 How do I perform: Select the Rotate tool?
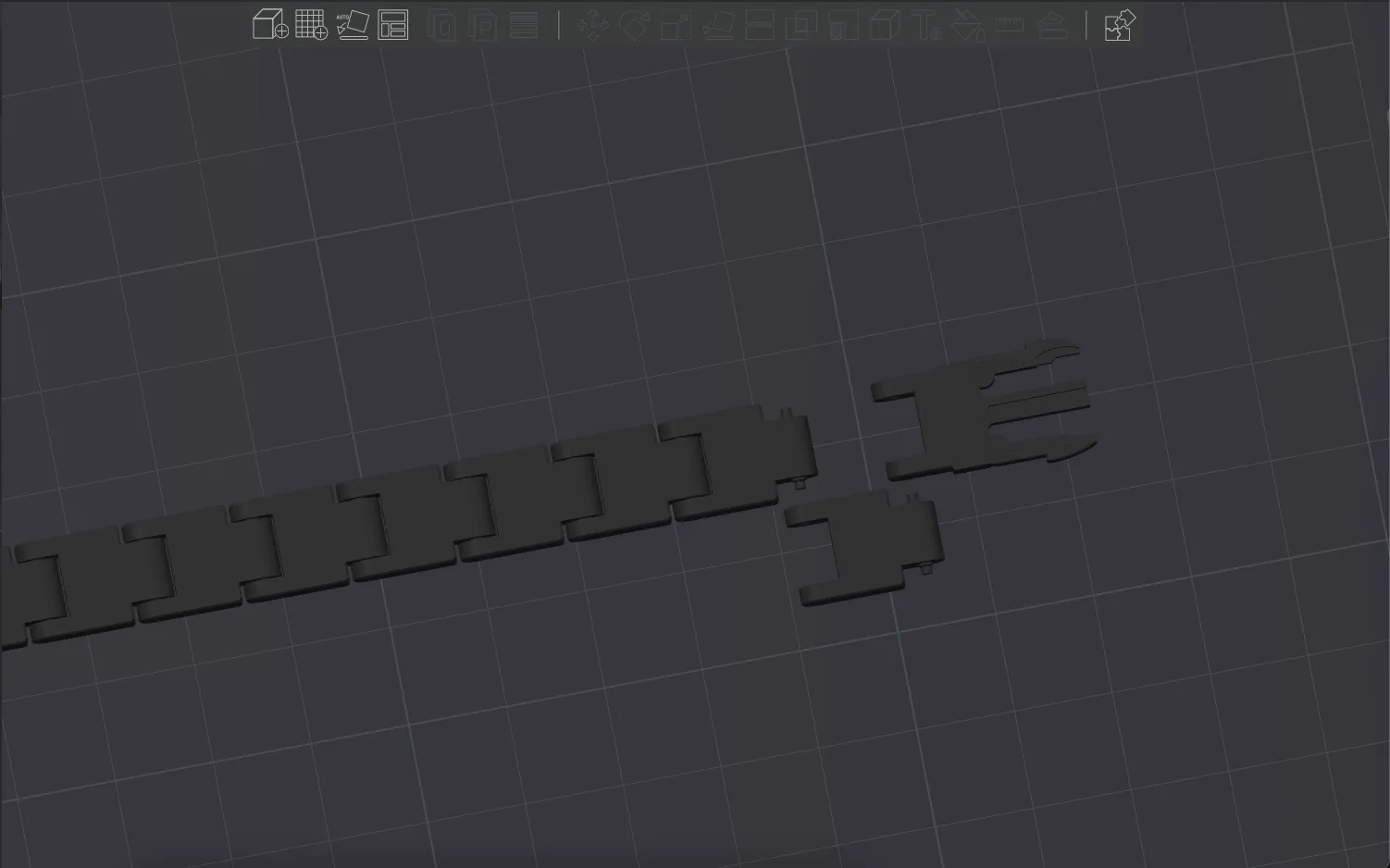click(635, 25)
